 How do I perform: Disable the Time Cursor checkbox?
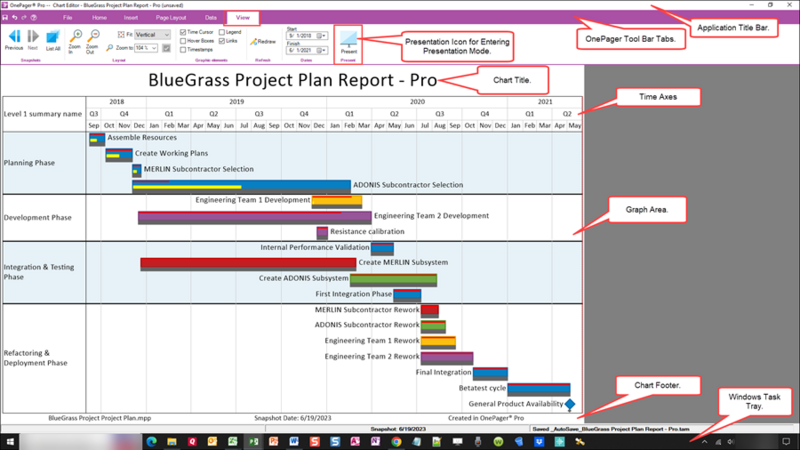(x=183, y=32)
